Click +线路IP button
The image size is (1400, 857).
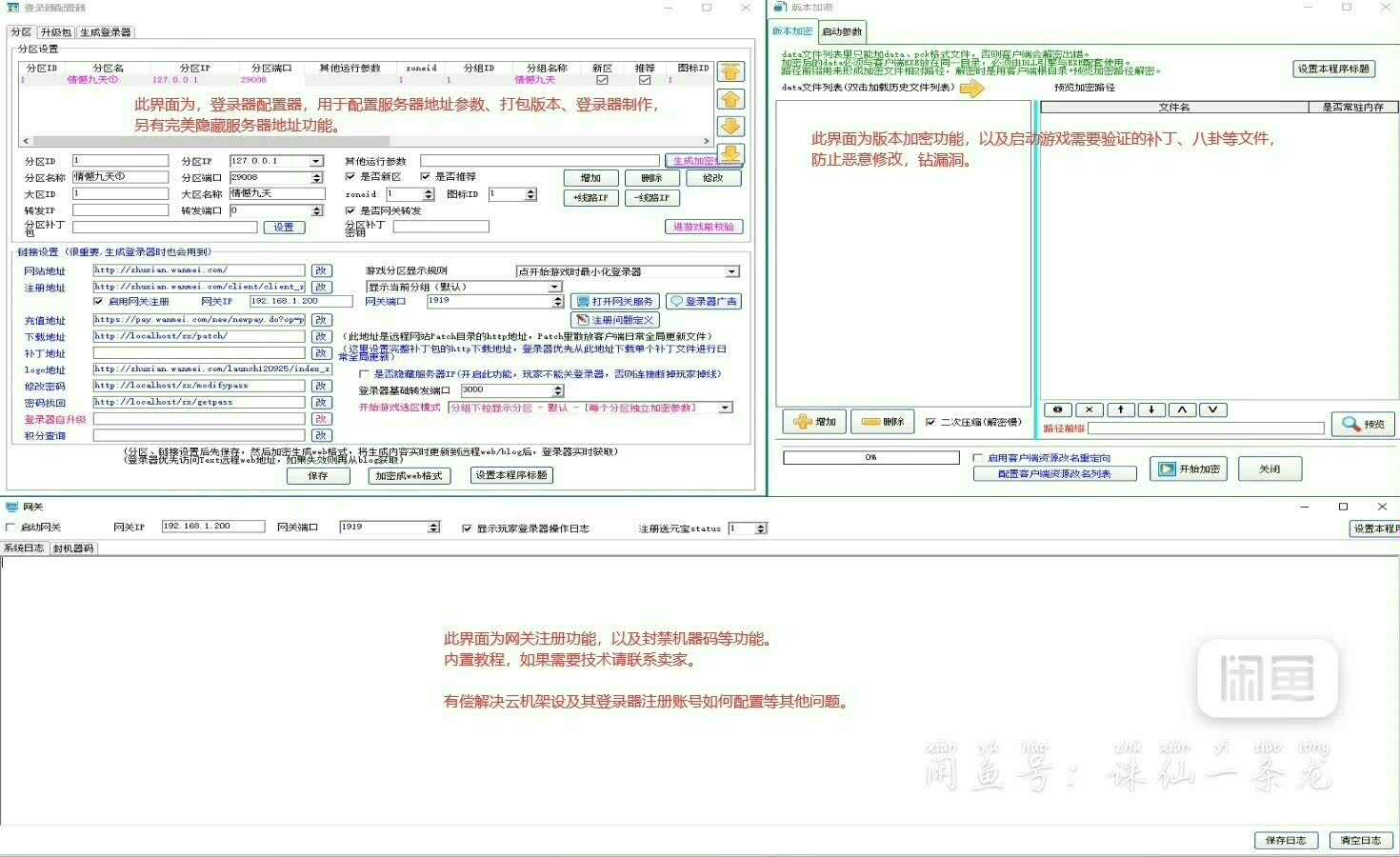[x=591, y=198]
